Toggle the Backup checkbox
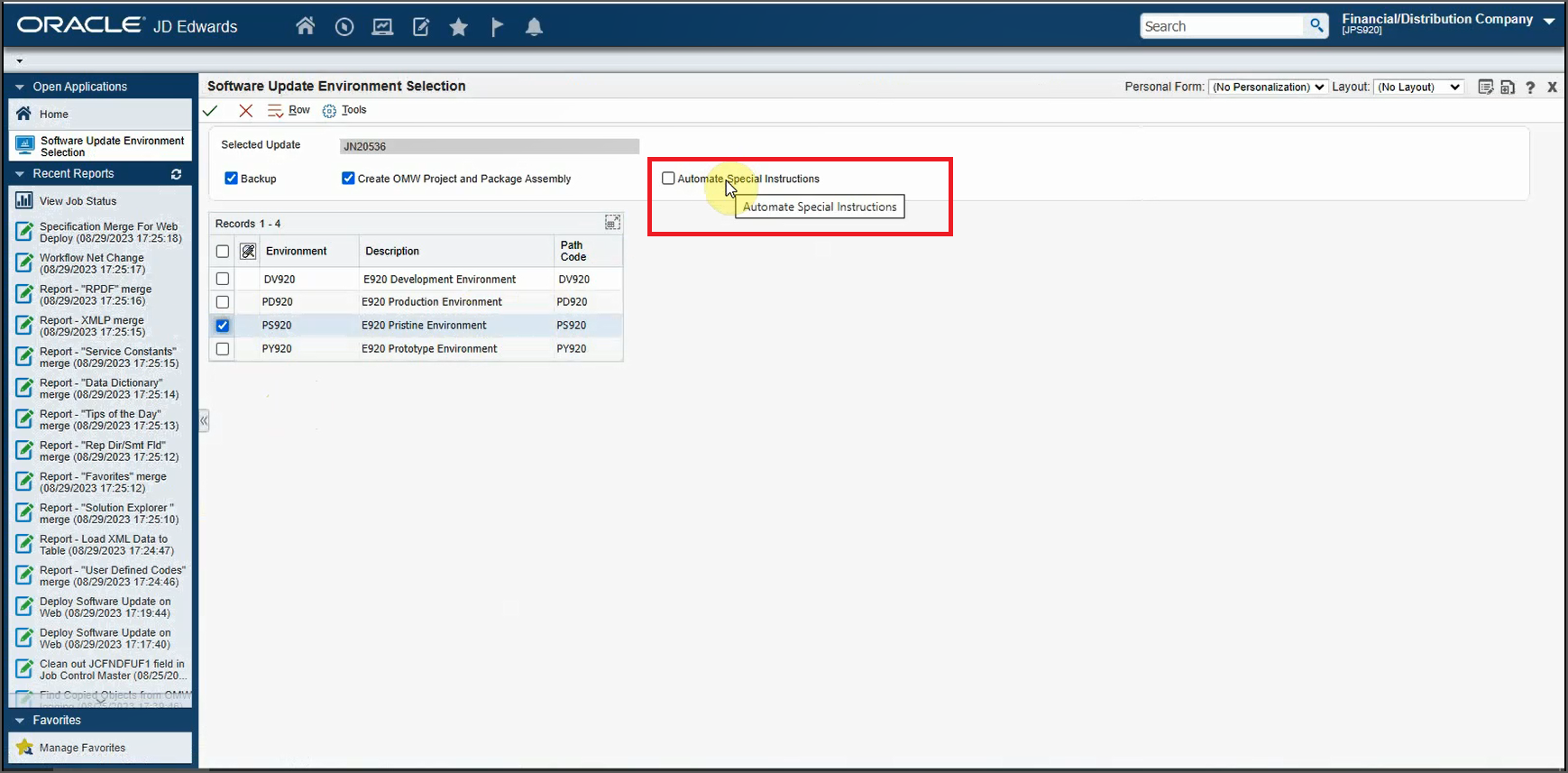This screenshot has height=773, width=1568. pos(231,179)
